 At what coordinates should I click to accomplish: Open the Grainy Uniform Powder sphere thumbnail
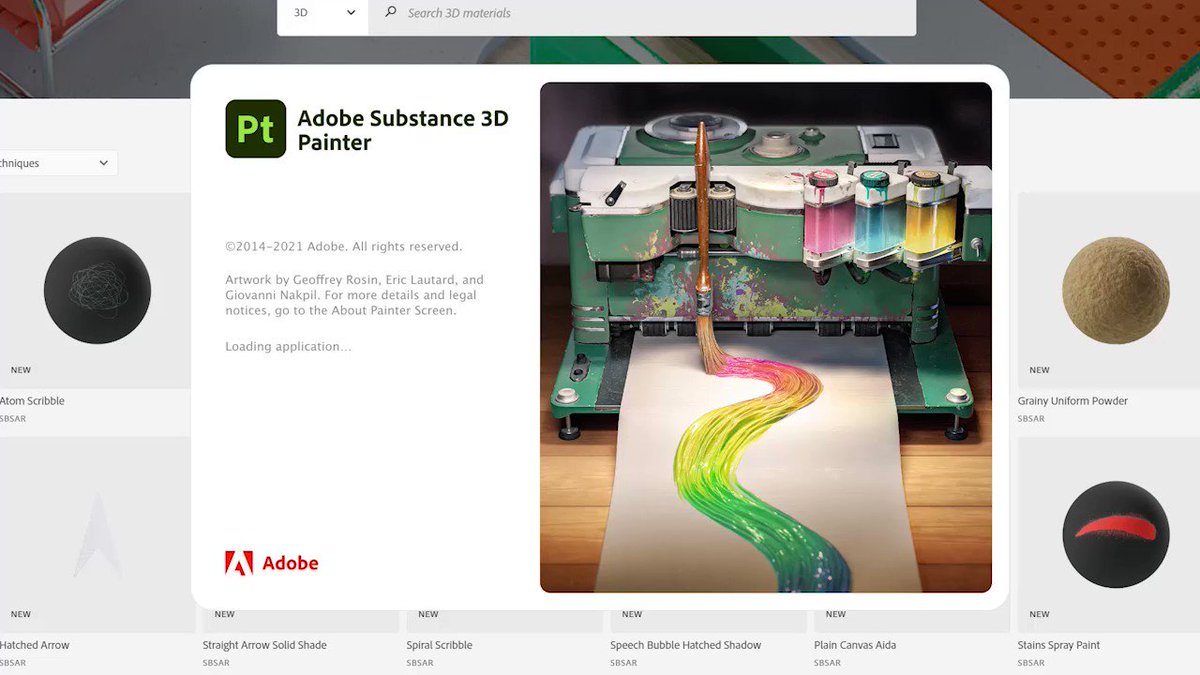coord(1114,290)
